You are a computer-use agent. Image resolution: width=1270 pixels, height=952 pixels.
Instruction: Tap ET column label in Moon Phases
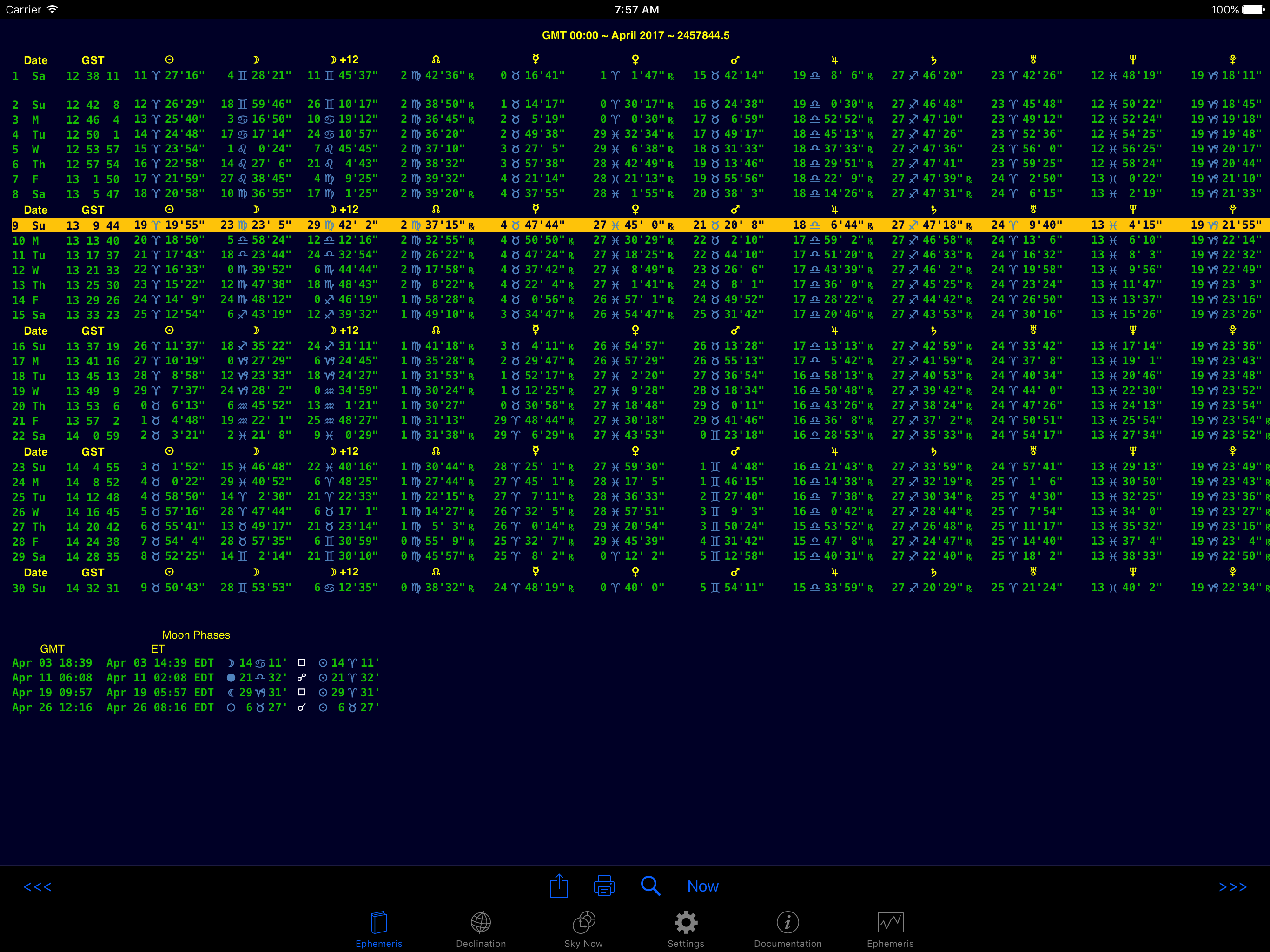pos(158,649)
